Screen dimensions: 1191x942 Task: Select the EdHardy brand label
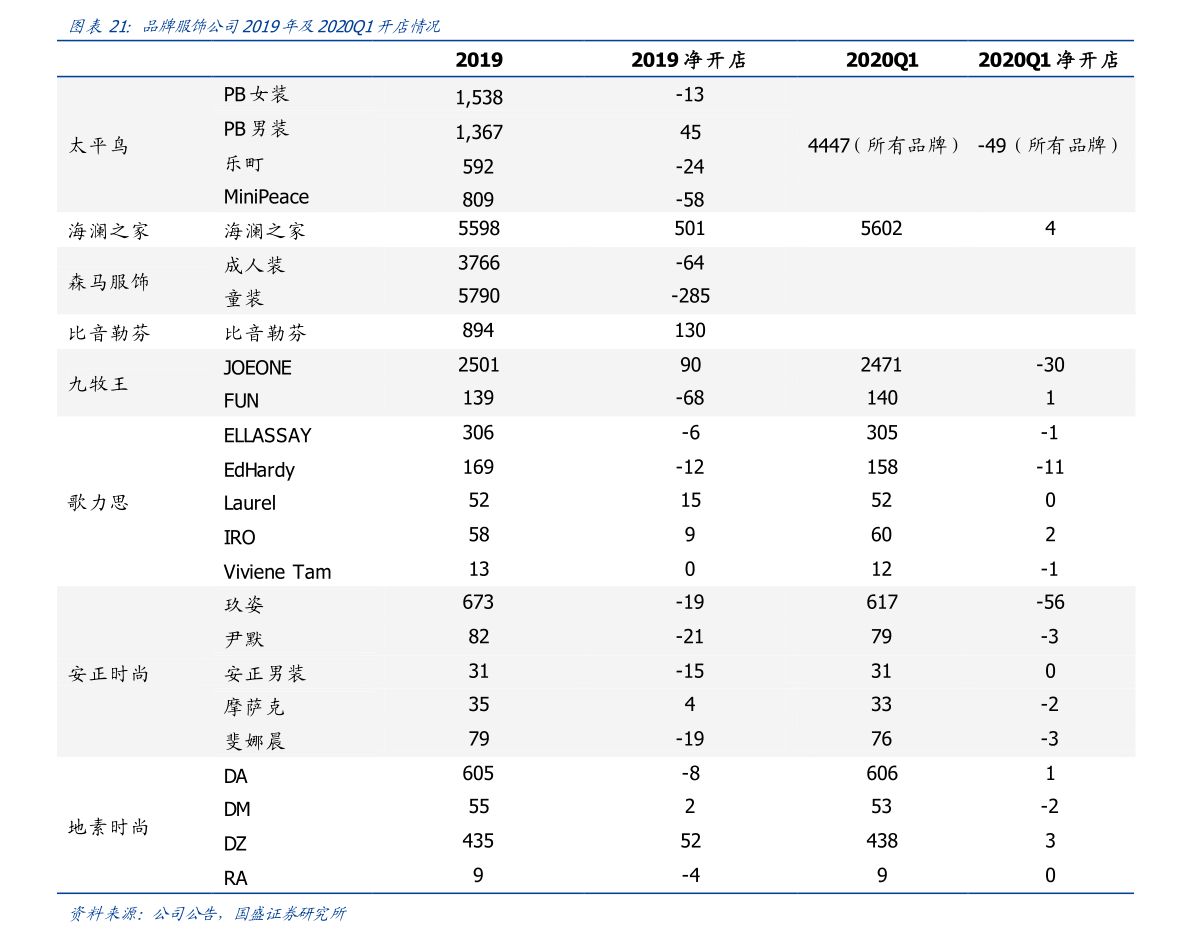pyautogui.click(x=259, y=470)
